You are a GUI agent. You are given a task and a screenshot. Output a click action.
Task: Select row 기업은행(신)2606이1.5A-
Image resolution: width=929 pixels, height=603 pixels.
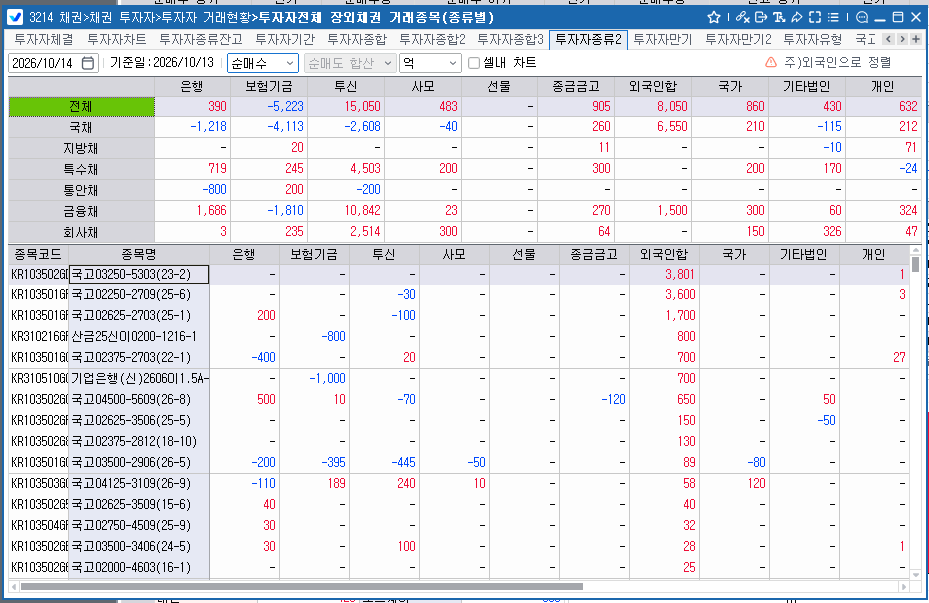[459, 379]
